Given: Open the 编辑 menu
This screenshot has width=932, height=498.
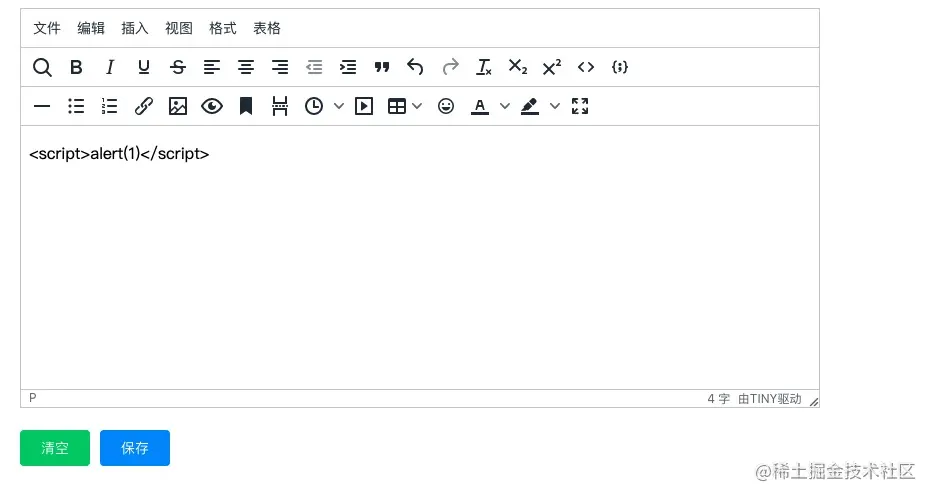Looking at the screenshot, I should [x=91, y=28].
